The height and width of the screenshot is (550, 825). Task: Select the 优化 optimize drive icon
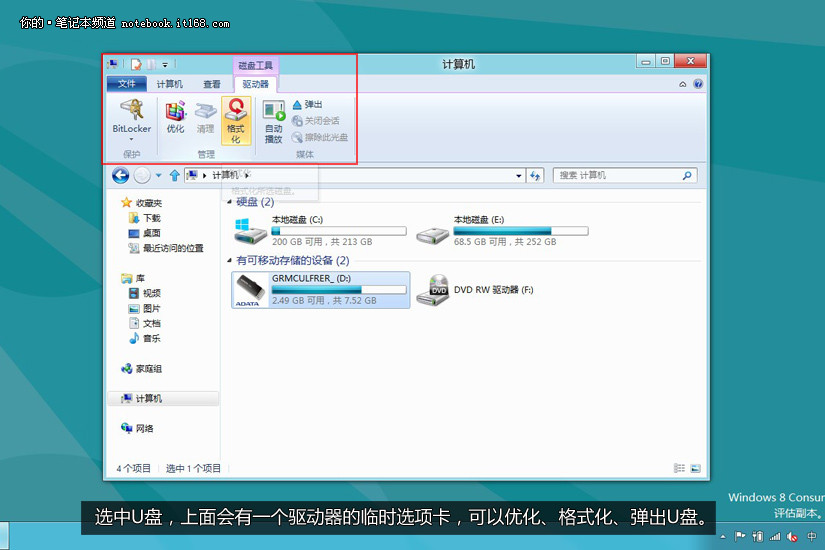click(175, 117)
